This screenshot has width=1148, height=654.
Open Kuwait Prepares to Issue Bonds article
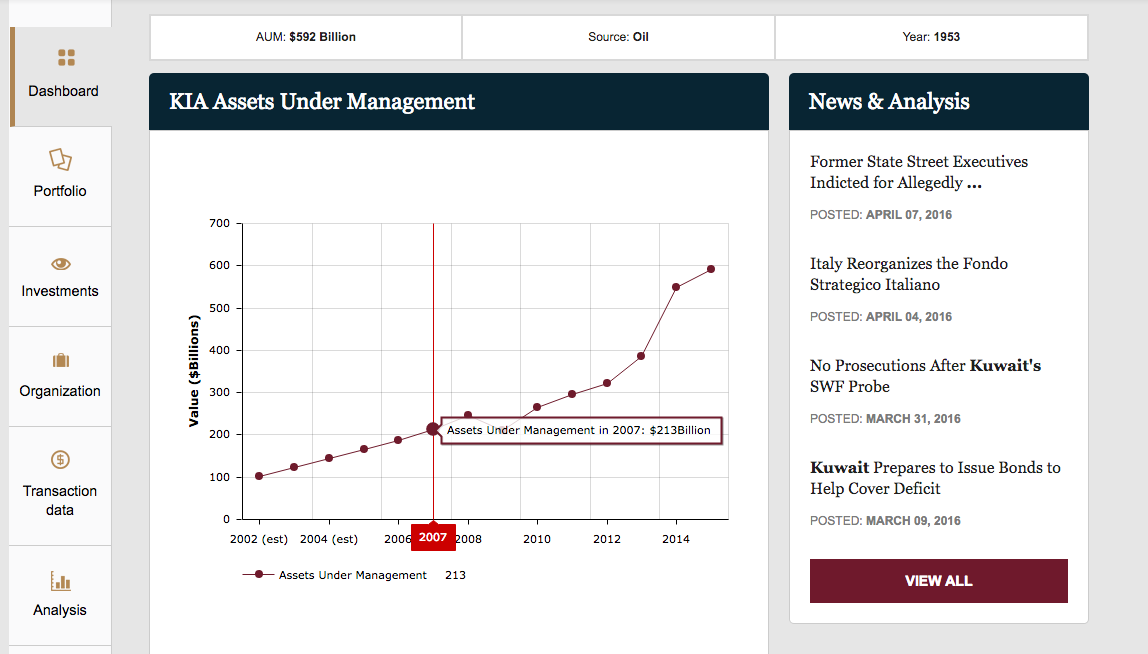click(x=935, y=478)
